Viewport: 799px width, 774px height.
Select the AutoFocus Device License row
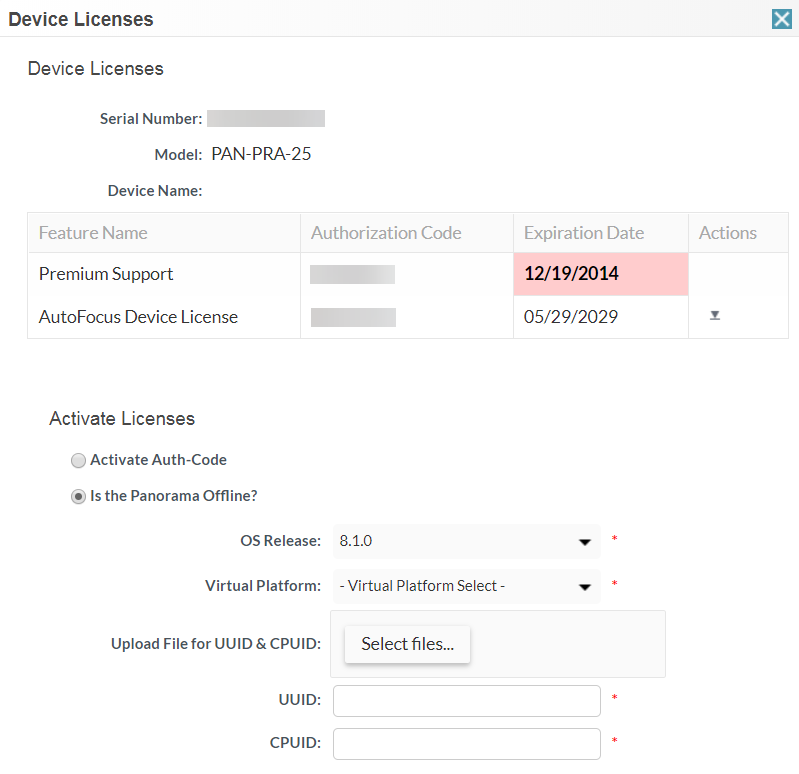click(x=138, y=317)
